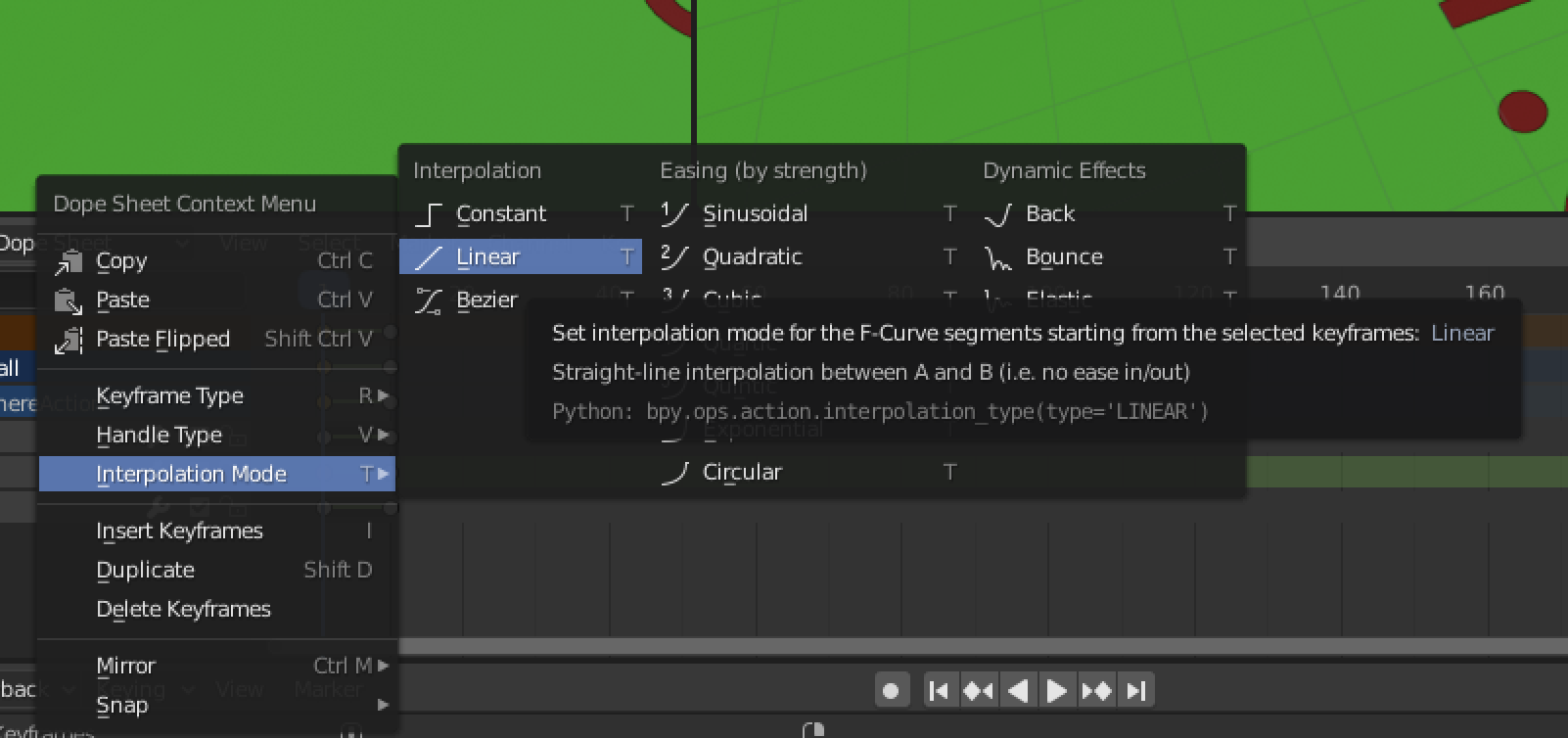Select Constant interpolation
The height and width of the screenshot is (738, 1568).
tap(521, 213)
